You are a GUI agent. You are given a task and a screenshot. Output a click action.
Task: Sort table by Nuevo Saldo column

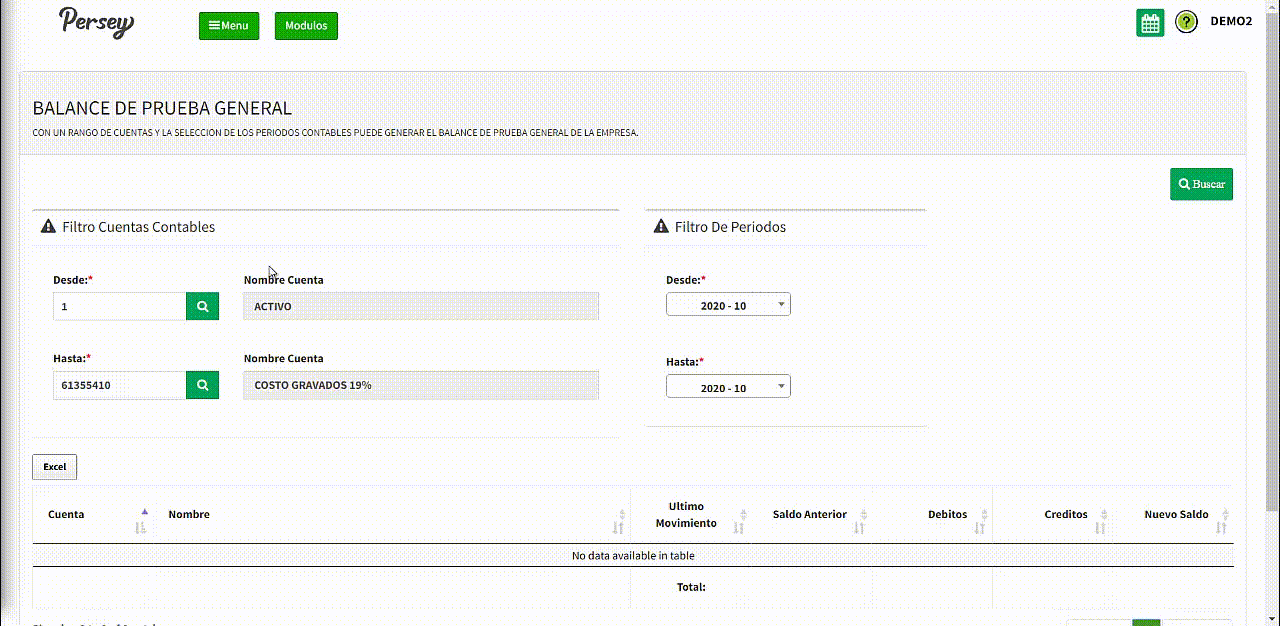pyautogui.click(x=1176, y=515)
